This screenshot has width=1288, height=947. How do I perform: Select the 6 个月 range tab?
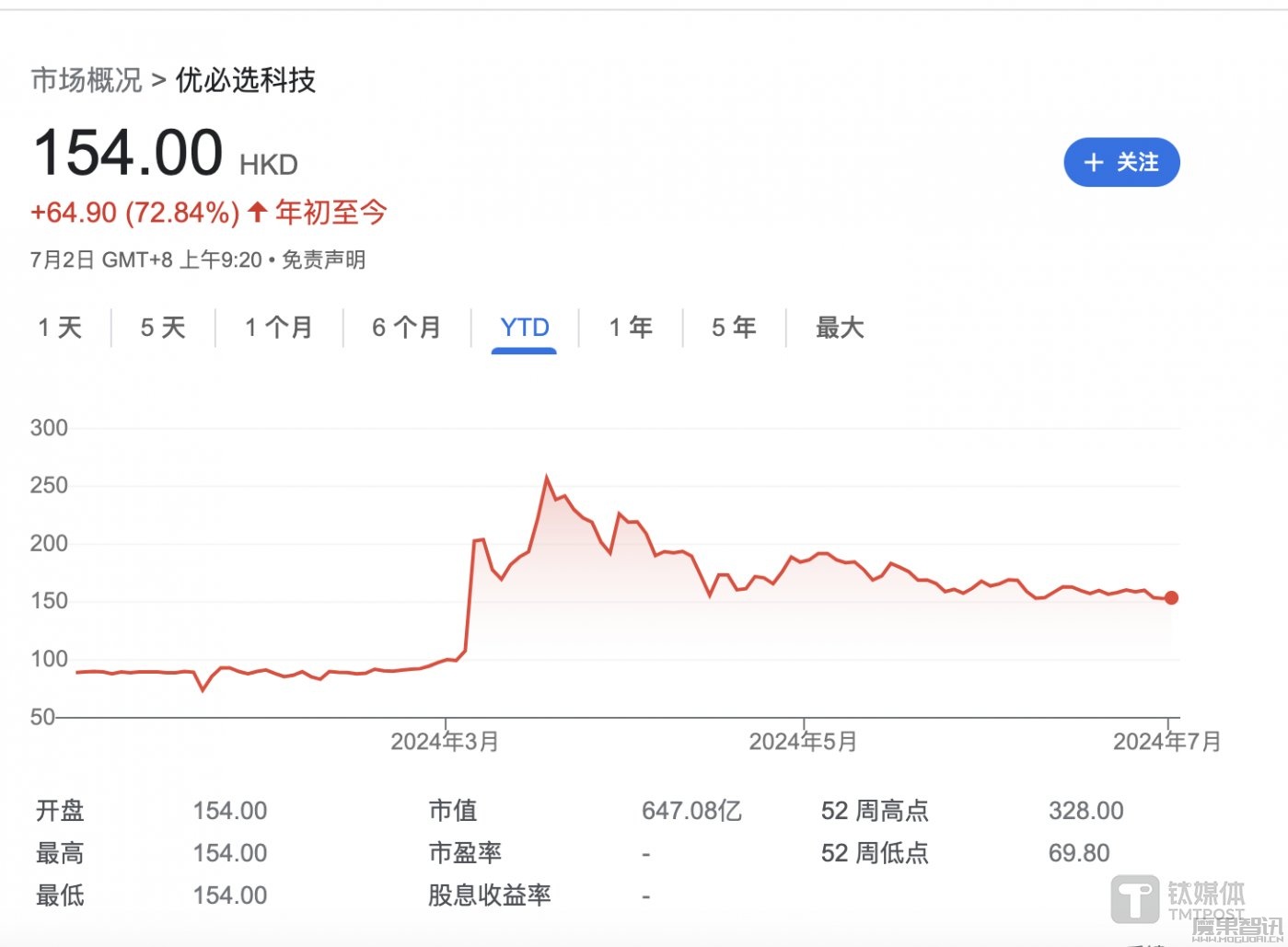coord(407,328)
